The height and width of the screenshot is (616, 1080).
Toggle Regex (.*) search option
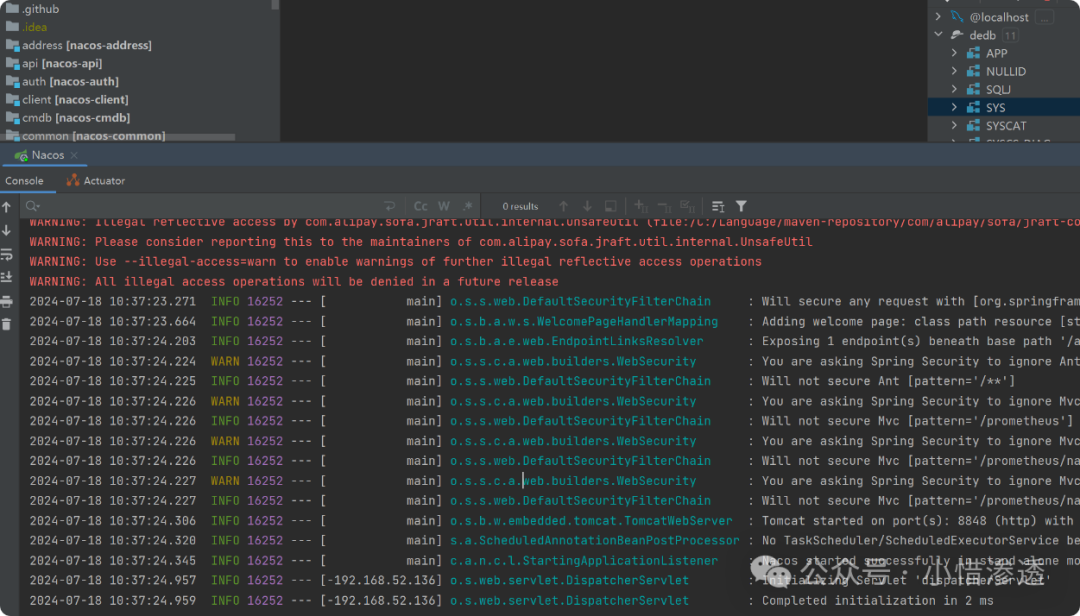coord(468,206)
